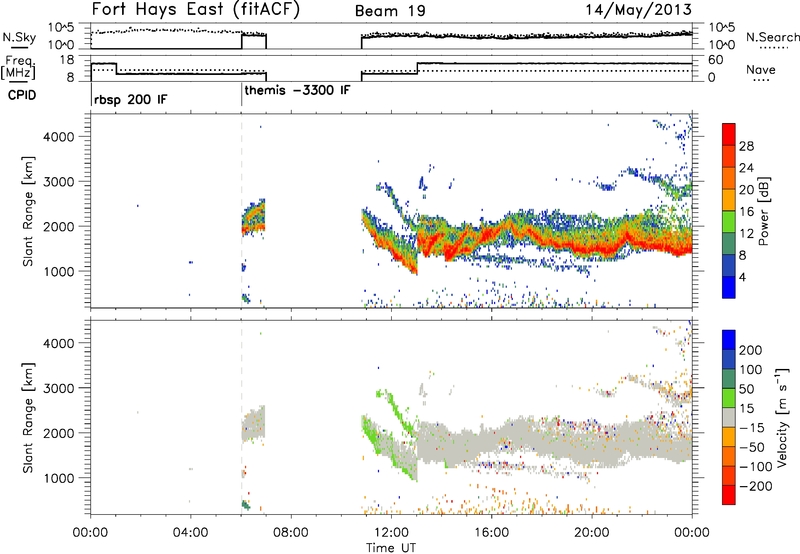Pick the orange 20–24 dB power swatch
This screenshot has width=800, height=554.
tap(729, 178)
